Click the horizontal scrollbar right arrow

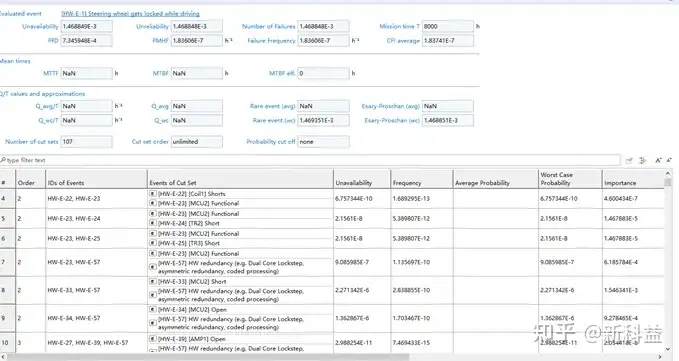pos(660,357)
